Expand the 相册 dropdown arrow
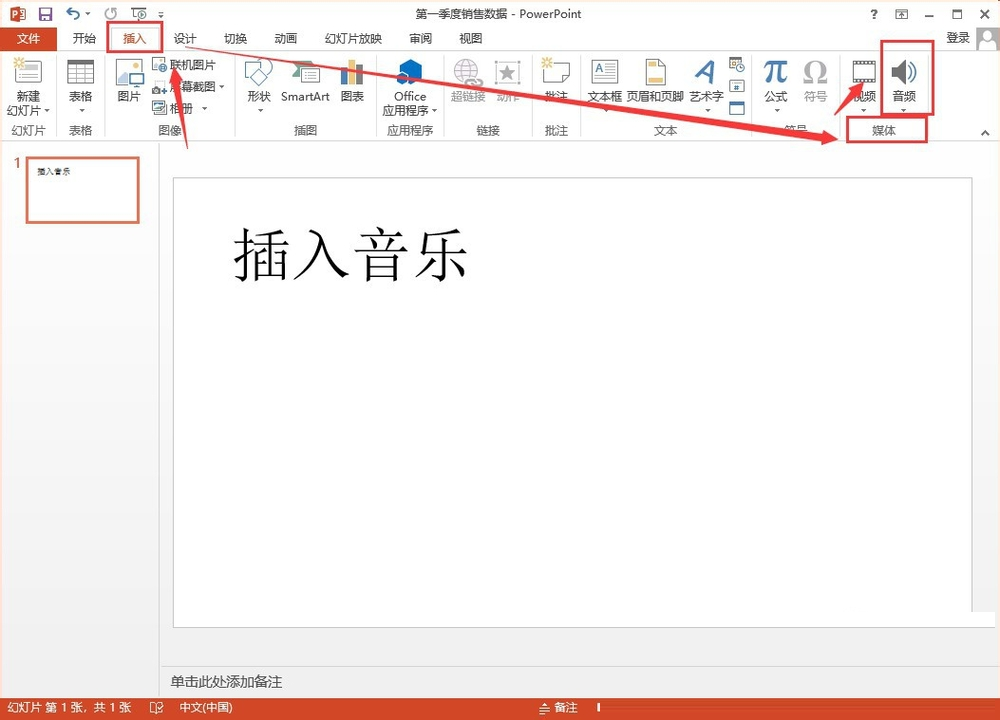This screenshot has width=1000, height=720. (x=205, y=108)
